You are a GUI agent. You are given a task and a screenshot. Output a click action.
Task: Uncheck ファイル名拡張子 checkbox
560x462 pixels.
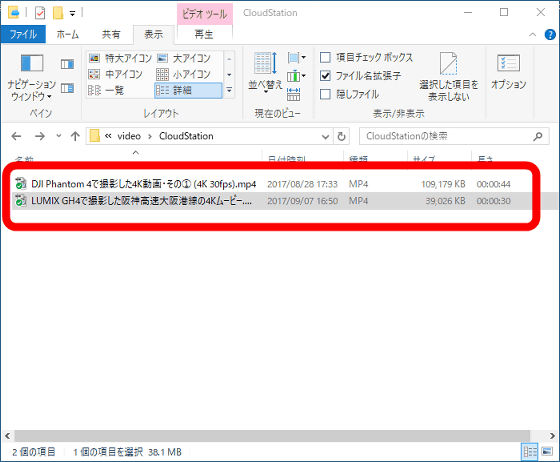tap(325, 76)
